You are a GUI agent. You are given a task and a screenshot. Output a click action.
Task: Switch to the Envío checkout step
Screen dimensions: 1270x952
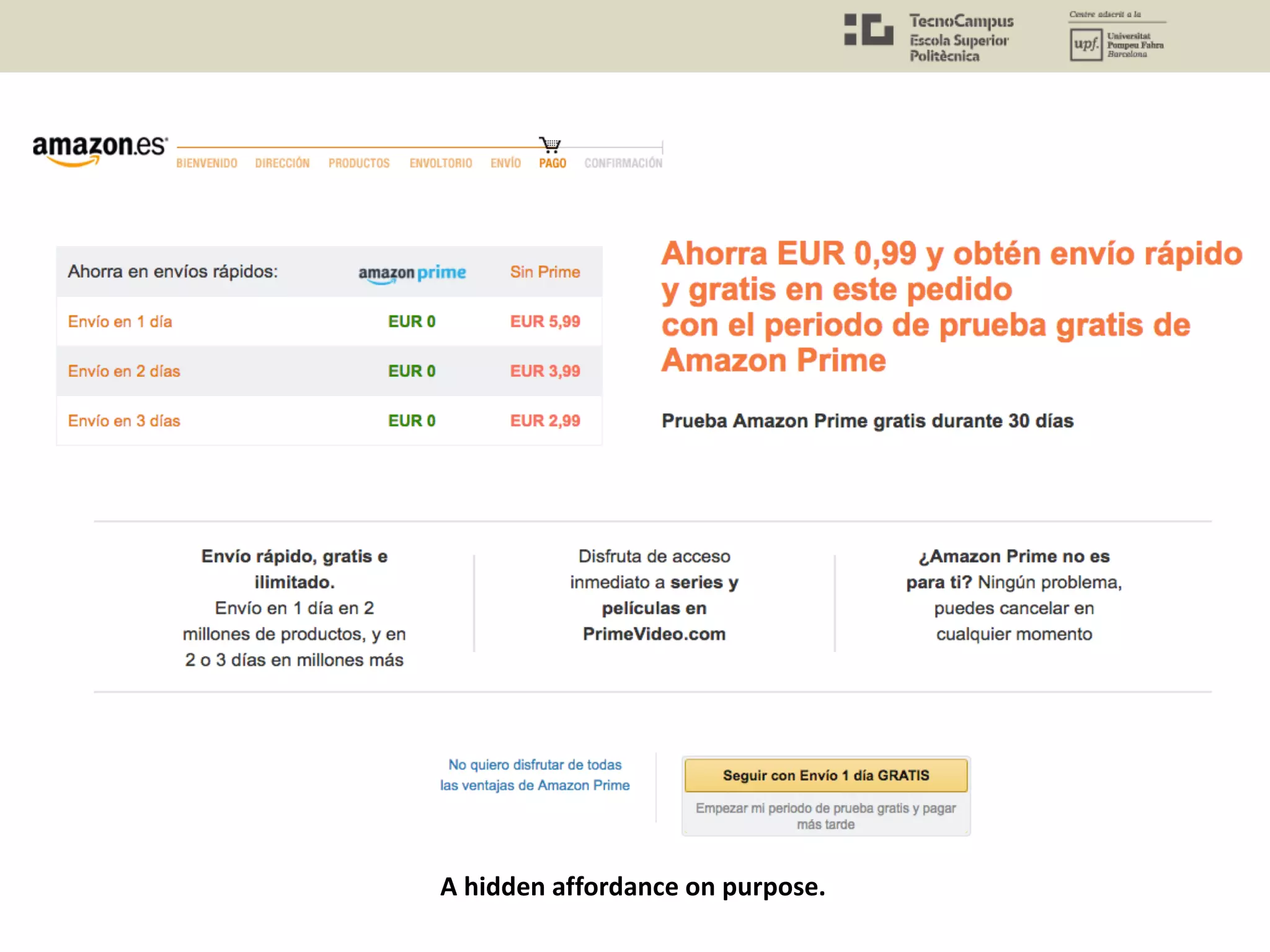[505, 163]
